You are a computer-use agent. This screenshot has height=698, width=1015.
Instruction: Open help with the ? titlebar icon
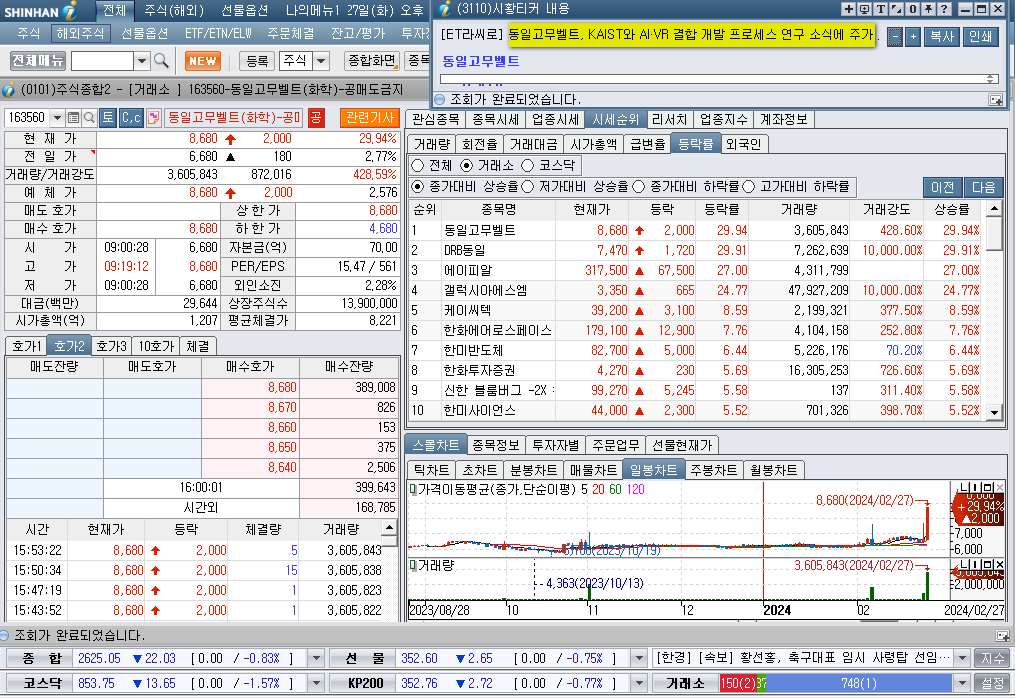point(944,9)
